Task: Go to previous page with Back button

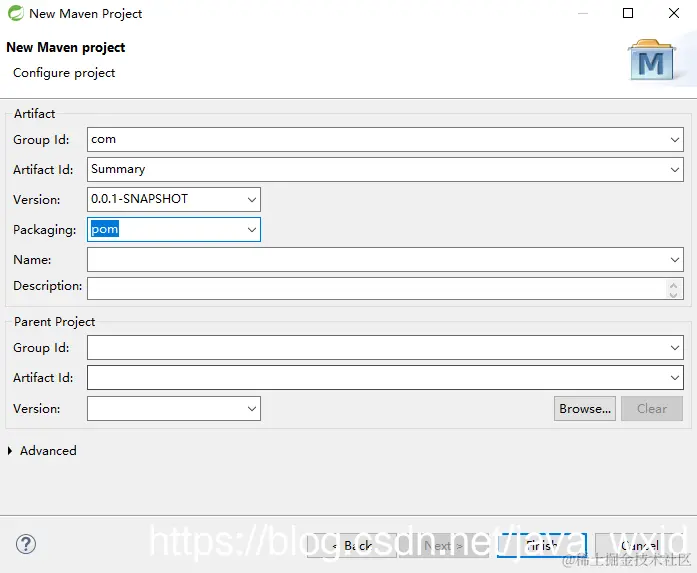Action: [352, 545]
